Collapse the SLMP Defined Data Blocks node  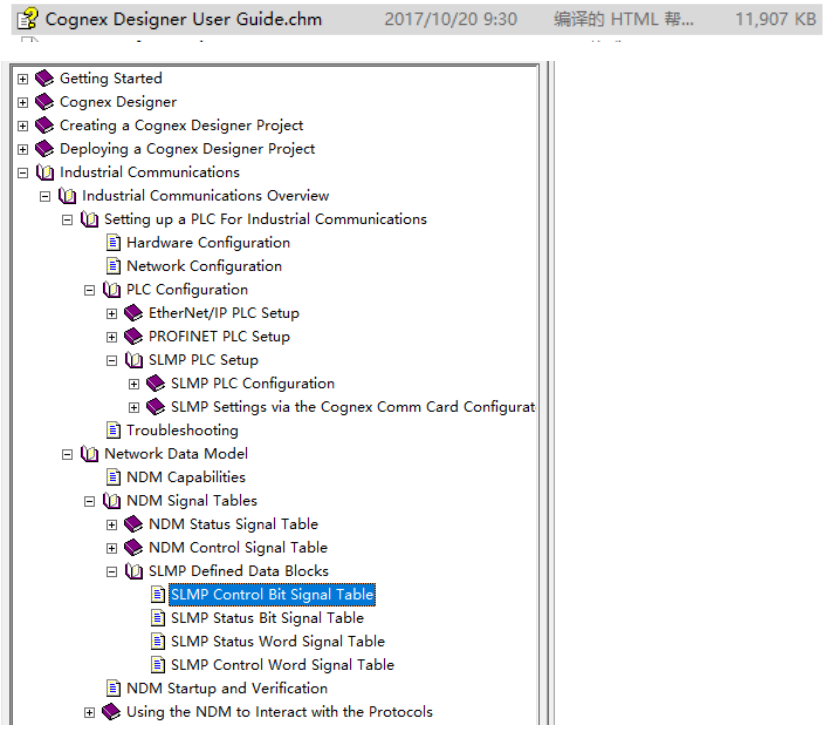pos(112,572)
